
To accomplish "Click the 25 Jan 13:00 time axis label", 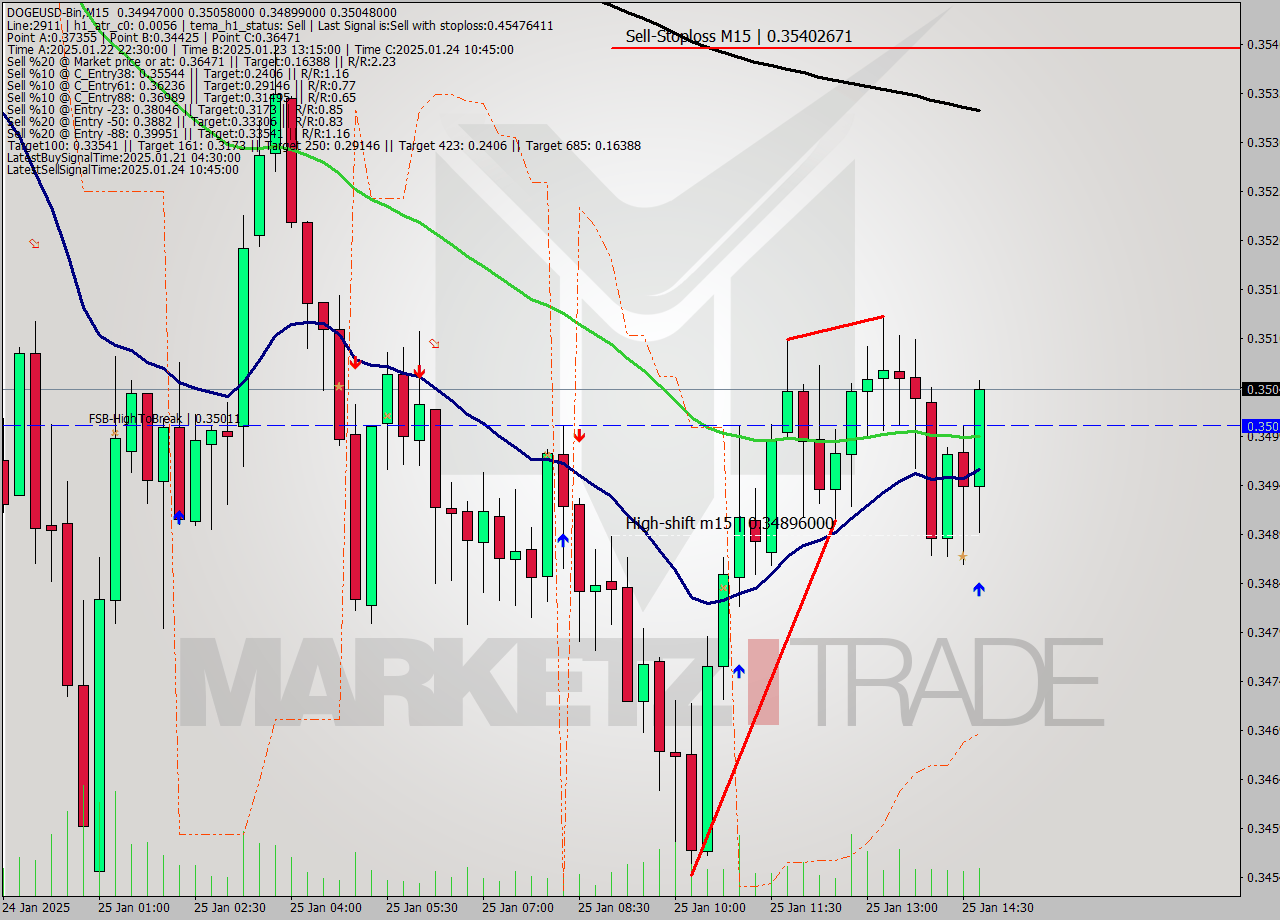I will 901,907.
